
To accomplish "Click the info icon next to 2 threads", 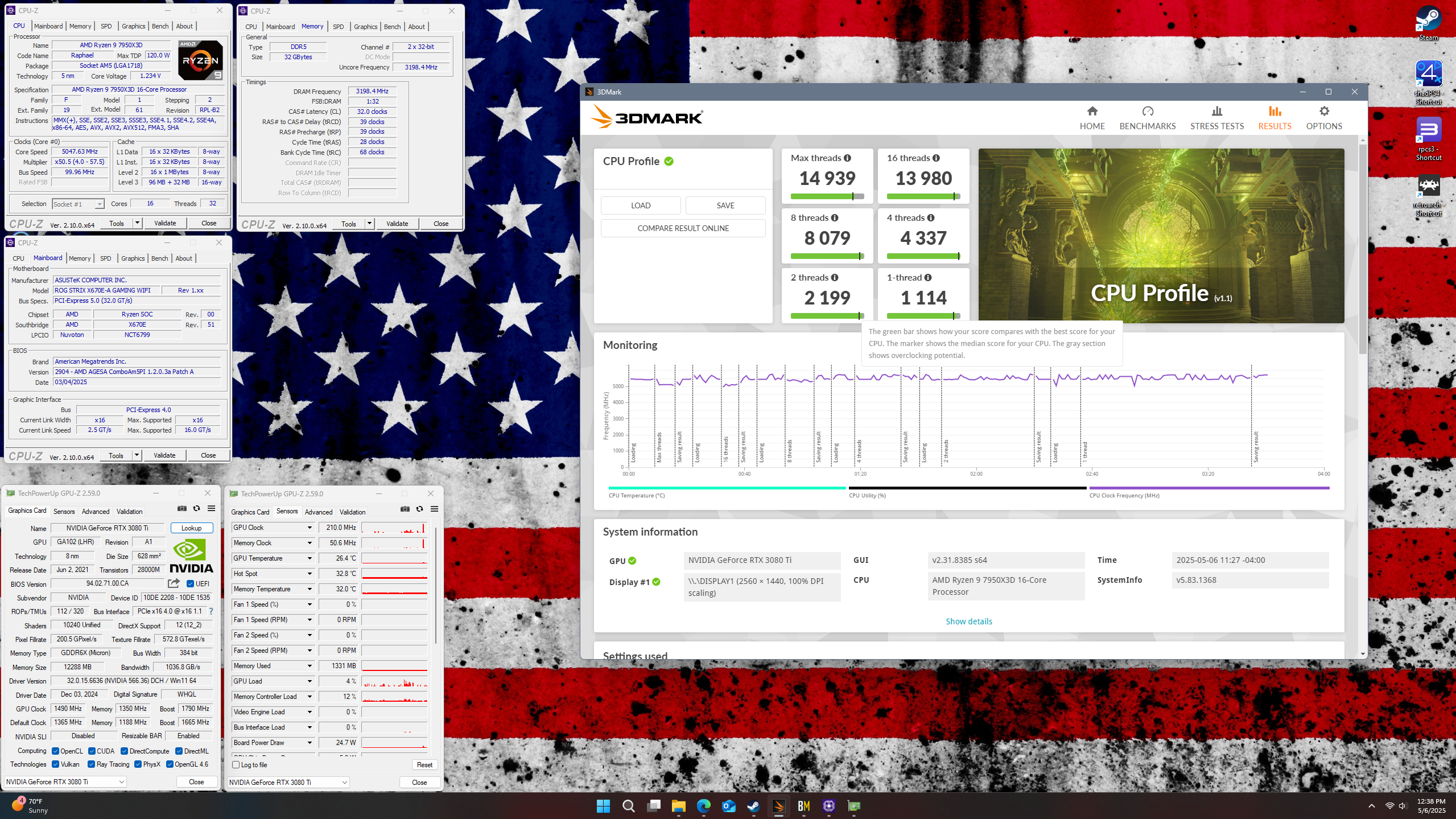I will [835, 278].
